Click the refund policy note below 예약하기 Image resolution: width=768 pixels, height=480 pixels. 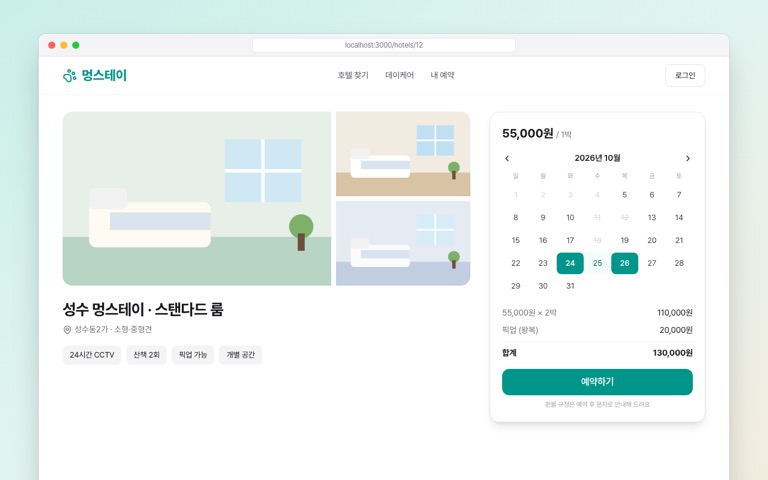click(597, 405)
